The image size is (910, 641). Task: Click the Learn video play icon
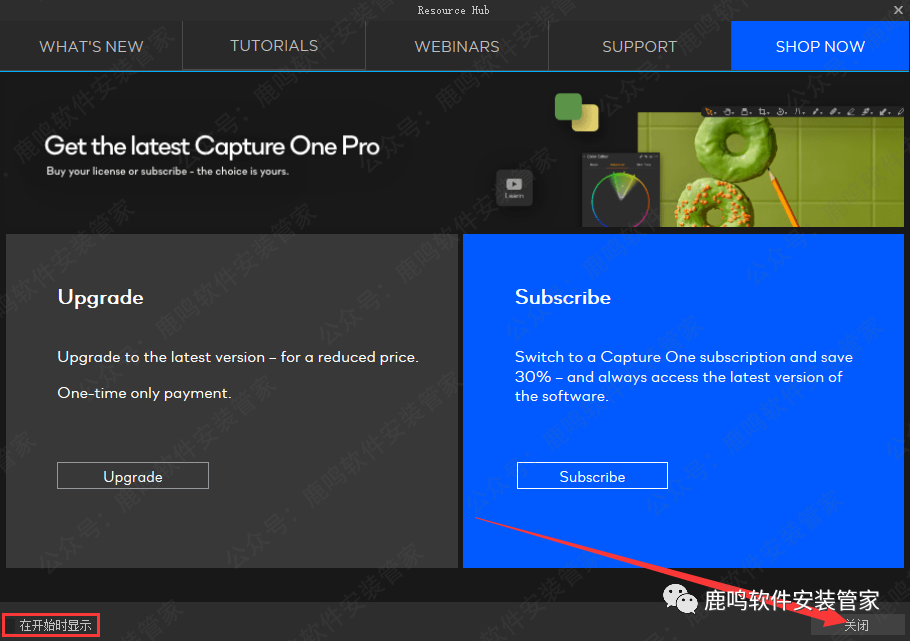pyautogui.click(x=514, y=186)
